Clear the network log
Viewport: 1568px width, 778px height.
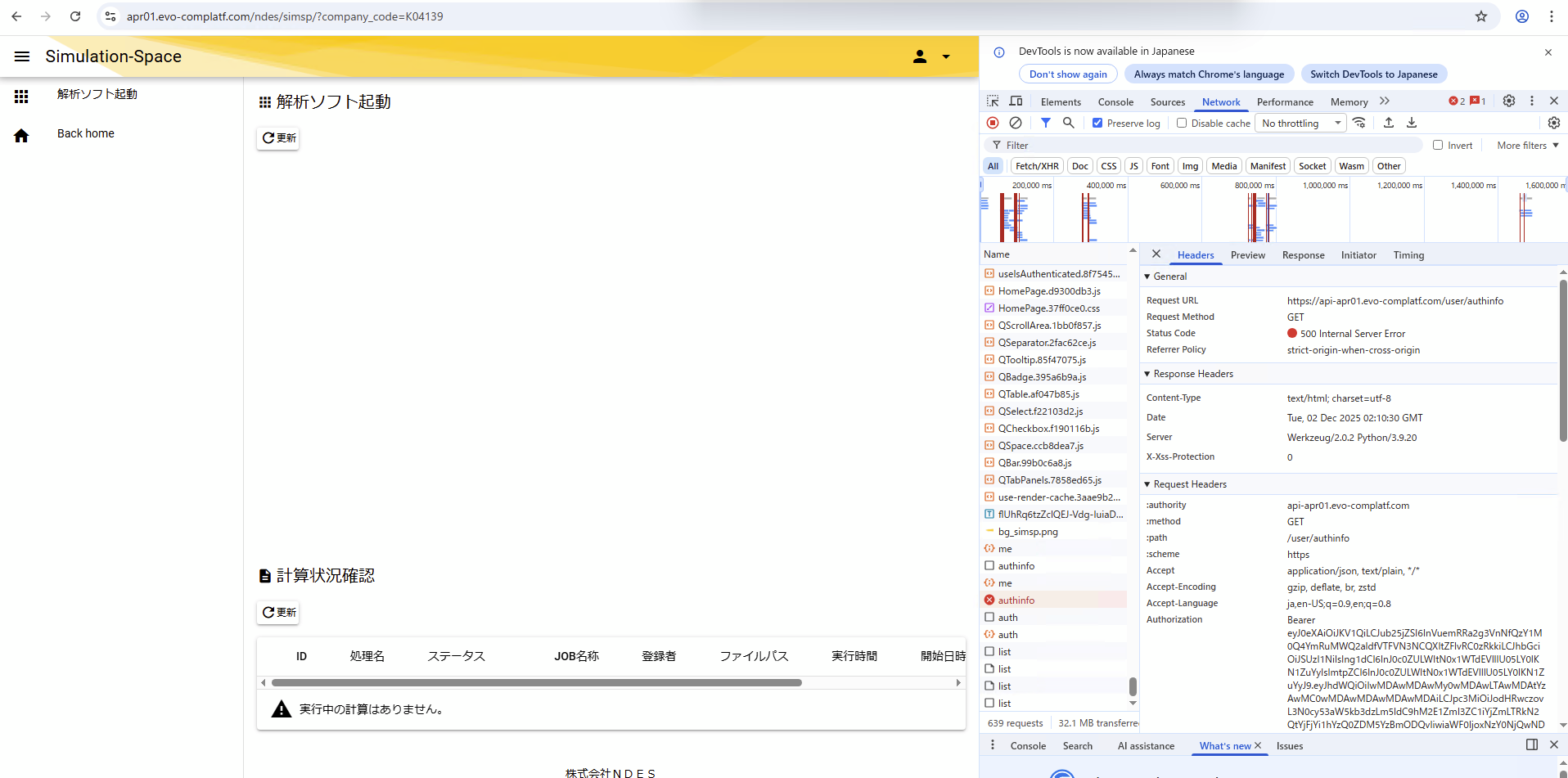1016,123
